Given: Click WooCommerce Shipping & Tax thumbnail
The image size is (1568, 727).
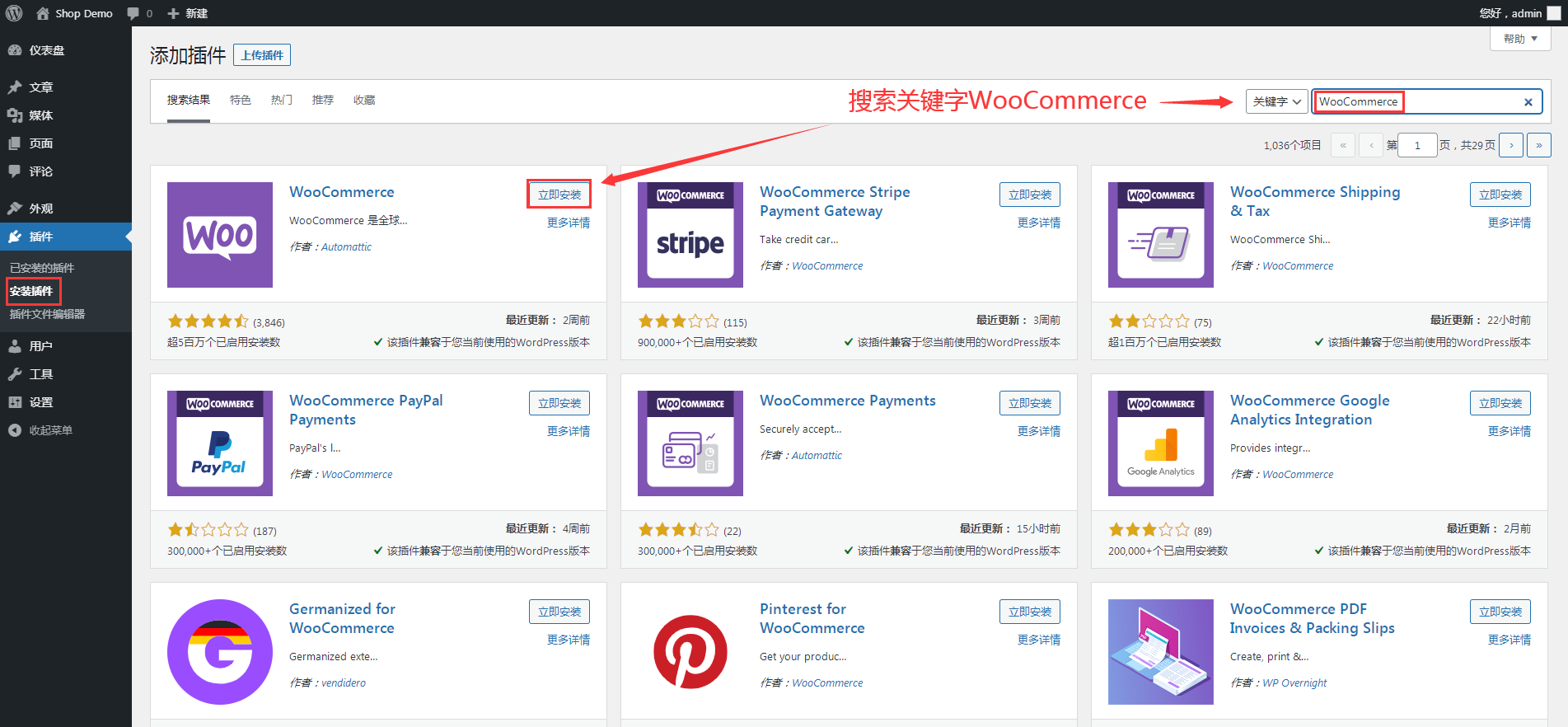Looking at the screenshot, I should 1161,235.
